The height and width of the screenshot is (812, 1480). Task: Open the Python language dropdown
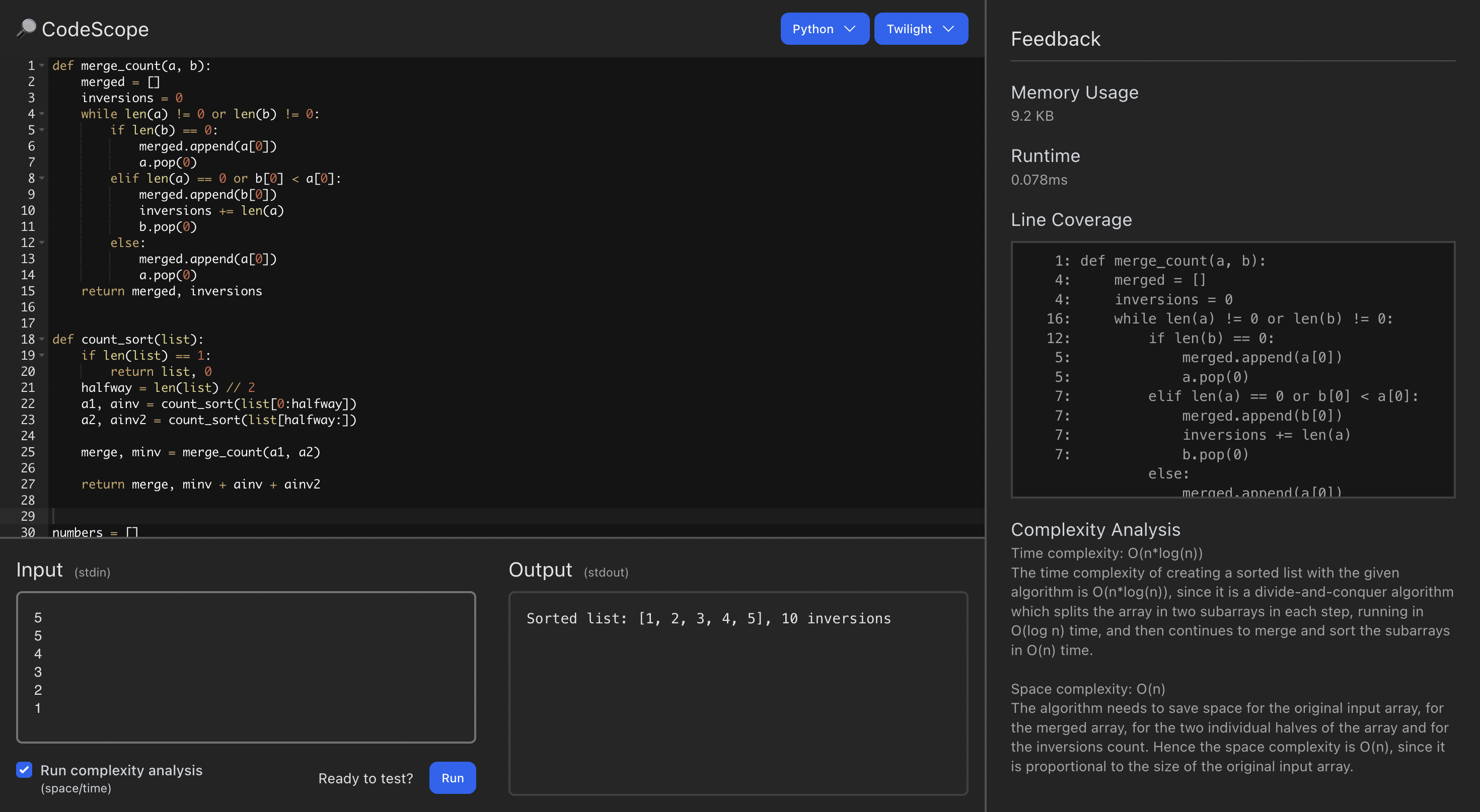click(x=824, y=29)
